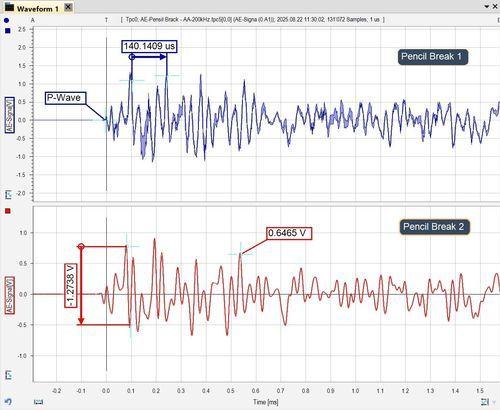Click the red circle amplitude cursor marker
Viewport: 500px width, 410px height.
pyautogui.click(x=81, y=247)
